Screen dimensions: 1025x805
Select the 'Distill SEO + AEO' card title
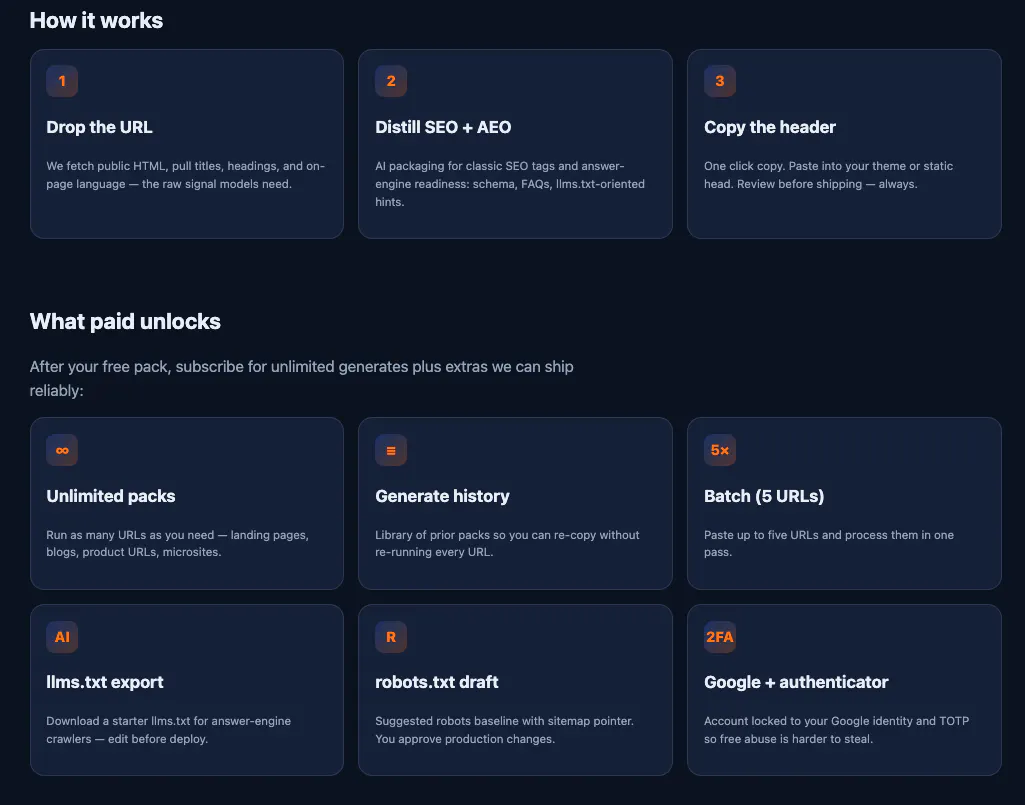coord(443,127)
